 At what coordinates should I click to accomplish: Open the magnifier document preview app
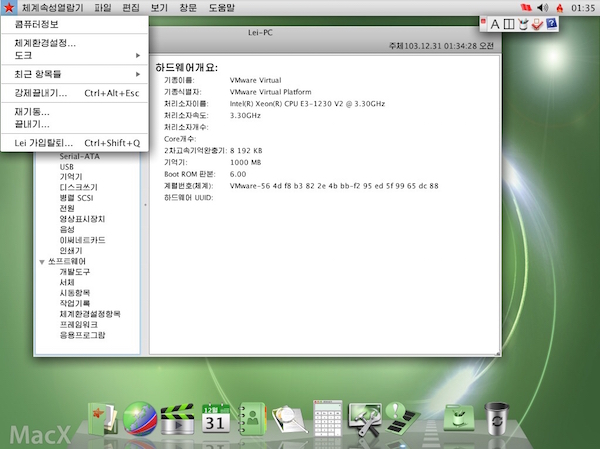pos(289,419)
